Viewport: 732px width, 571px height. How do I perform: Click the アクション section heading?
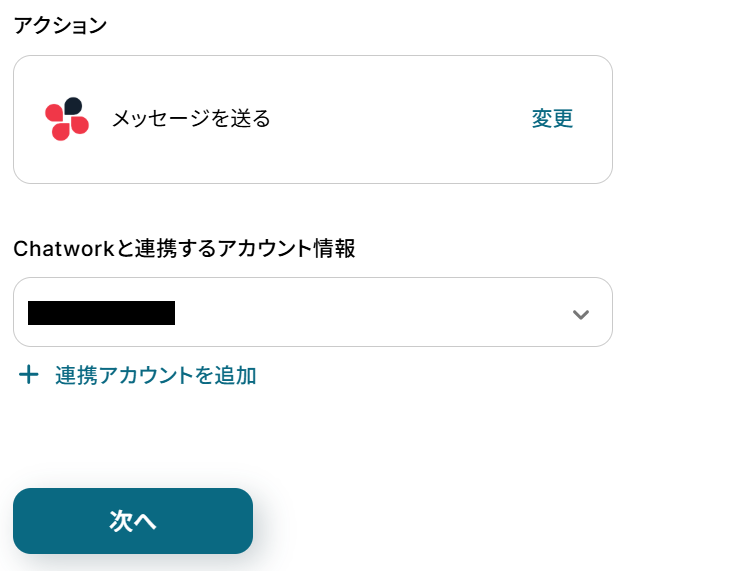59,25
